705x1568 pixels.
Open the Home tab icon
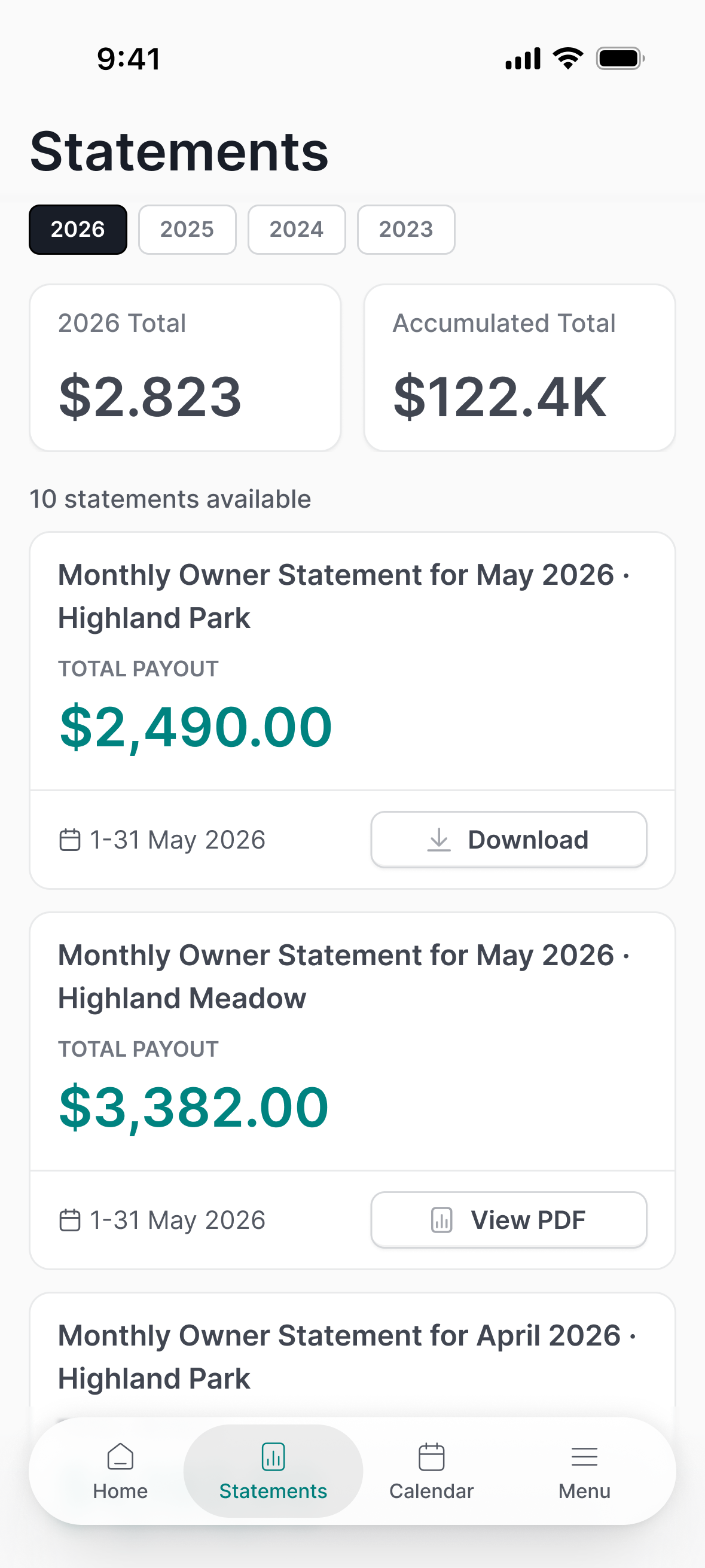click(120, 1457)
